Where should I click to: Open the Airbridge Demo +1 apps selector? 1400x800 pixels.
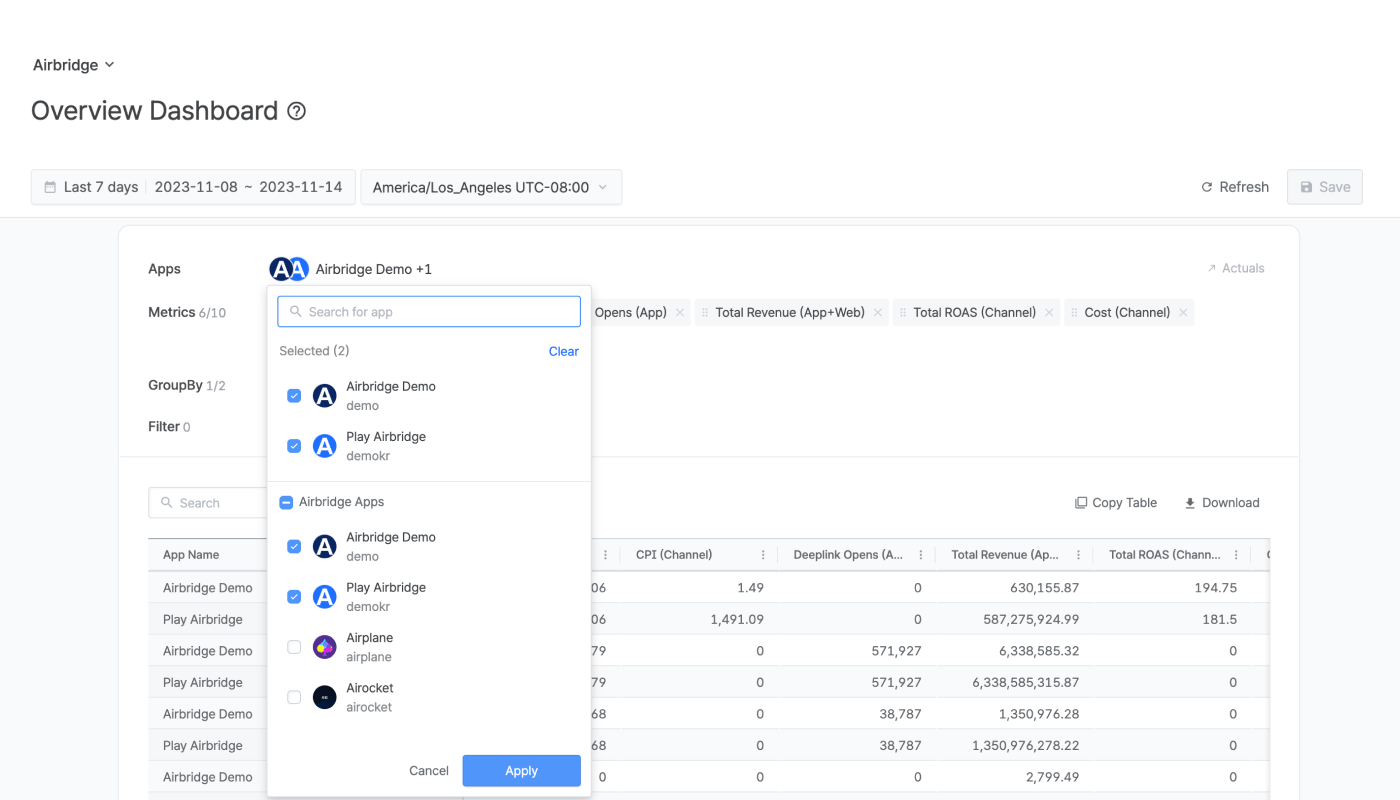point(350,269)
